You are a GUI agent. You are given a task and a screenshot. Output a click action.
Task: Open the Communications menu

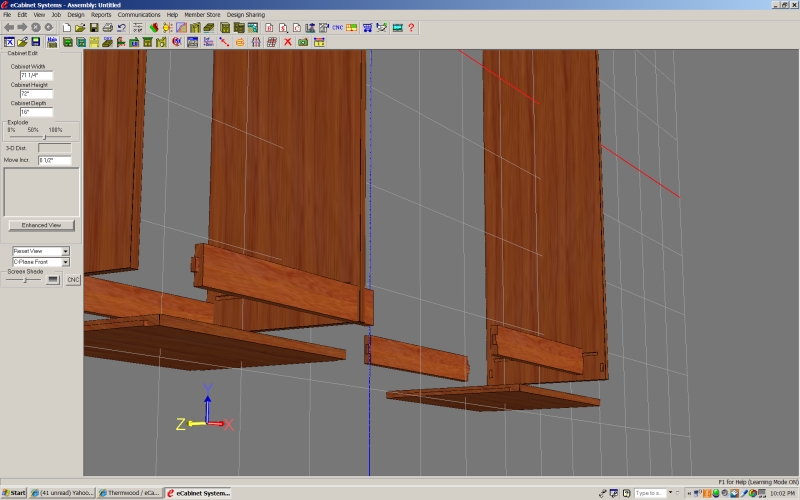pos(139,15)
